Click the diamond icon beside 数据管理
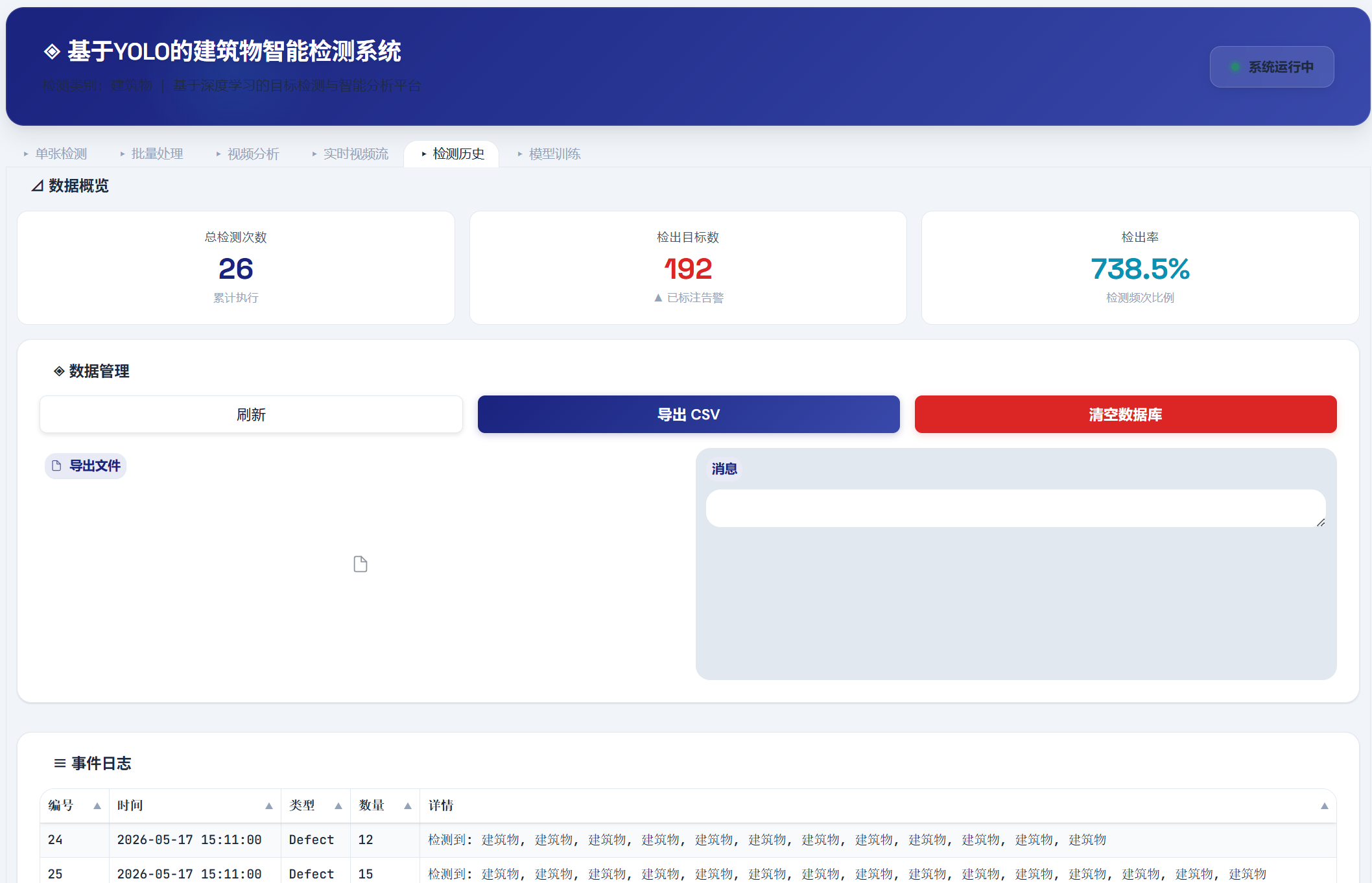The height and width of the screenshot is (883, 1372). 59,371
